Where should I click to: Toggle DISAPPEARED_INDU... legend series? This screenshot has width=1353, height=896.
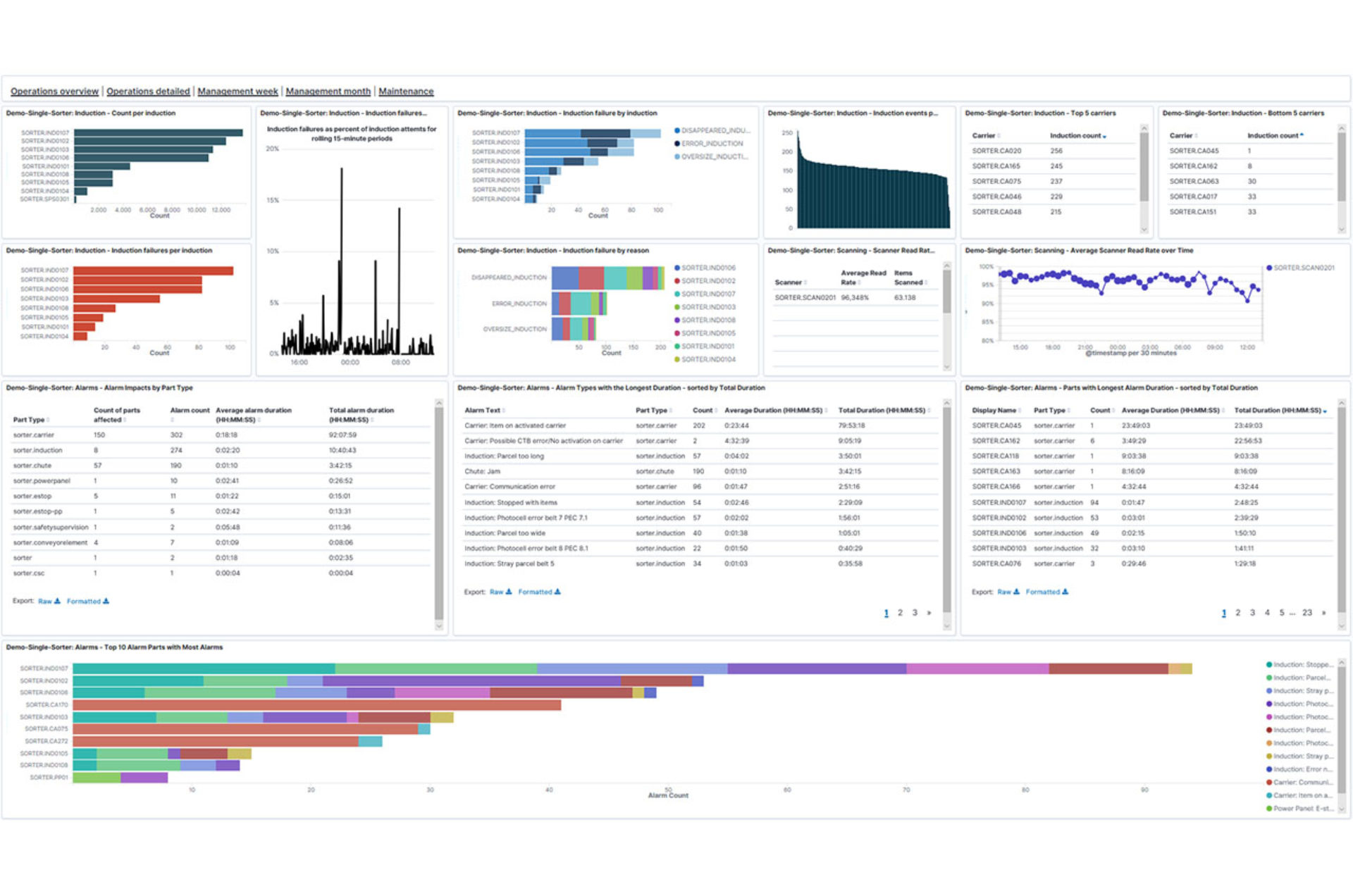712,130
